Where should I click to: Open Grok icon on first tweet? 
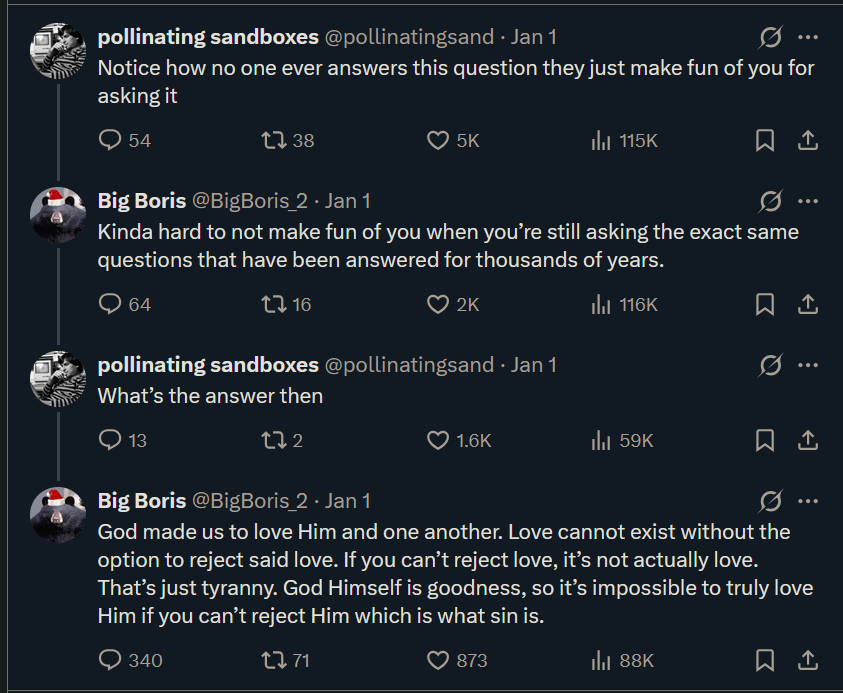click(770, 38)
